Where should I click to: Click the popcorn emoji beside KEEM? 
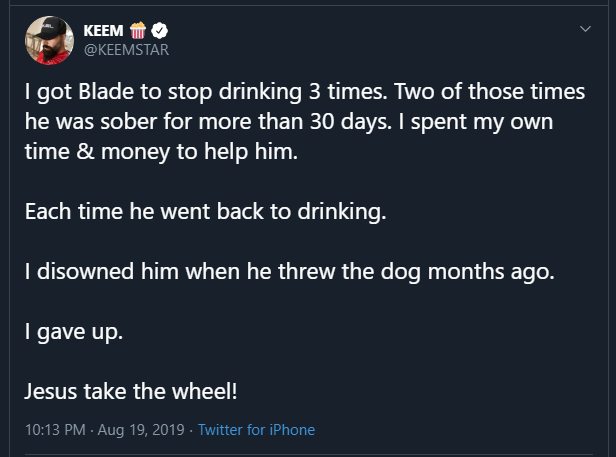point(138,30)
